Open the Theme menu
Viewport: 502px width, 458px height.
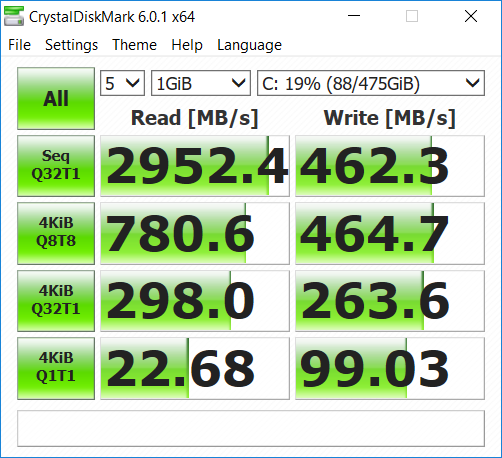click(134, 45)
